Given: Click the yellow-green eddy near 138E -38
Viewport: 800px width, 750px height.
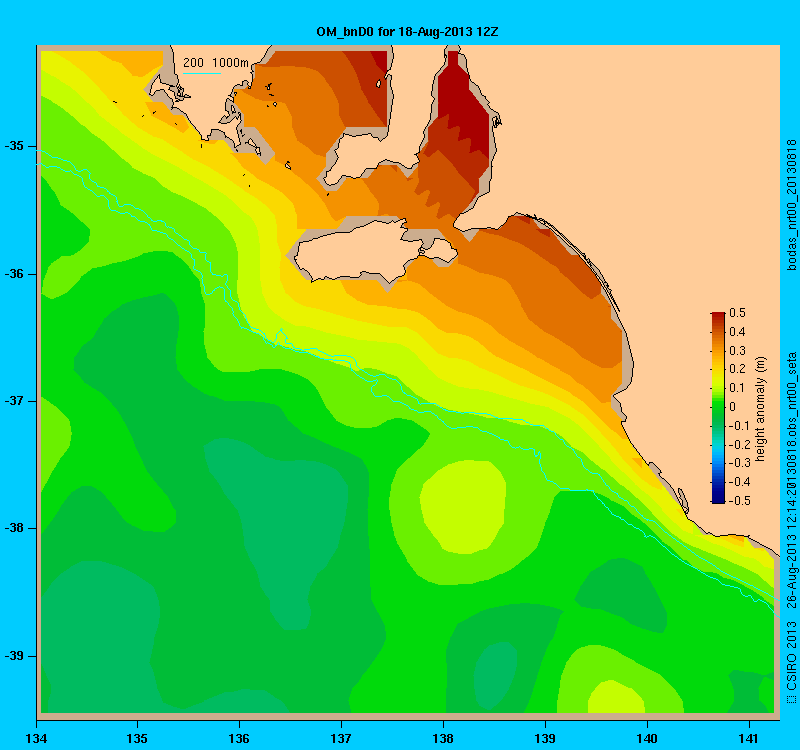Looking at the screenshot, I should point(463,507).
